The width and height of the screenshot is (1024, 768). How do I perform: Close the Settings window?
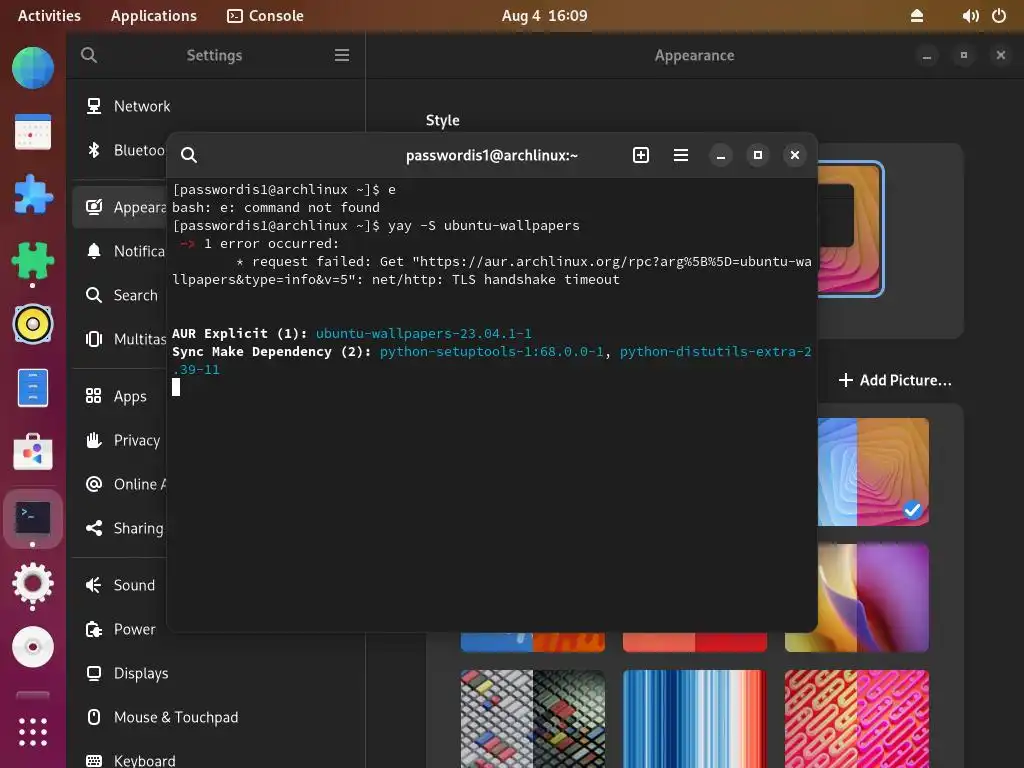[1000, 56]
